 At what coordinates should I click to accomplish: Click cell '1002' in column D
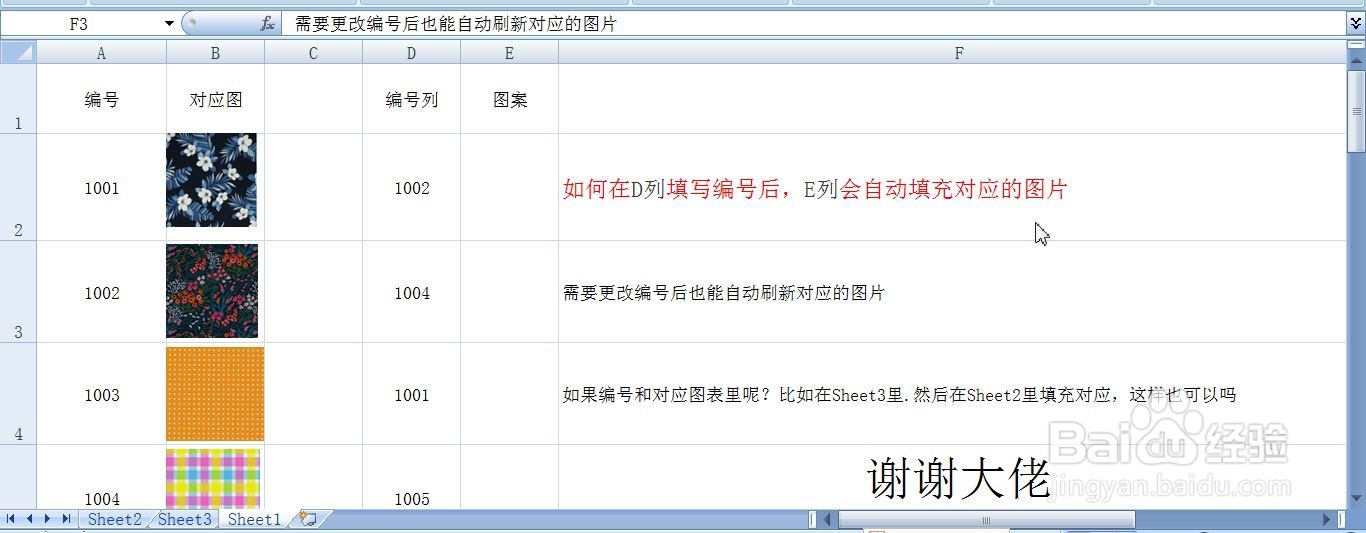click(411, 187)
